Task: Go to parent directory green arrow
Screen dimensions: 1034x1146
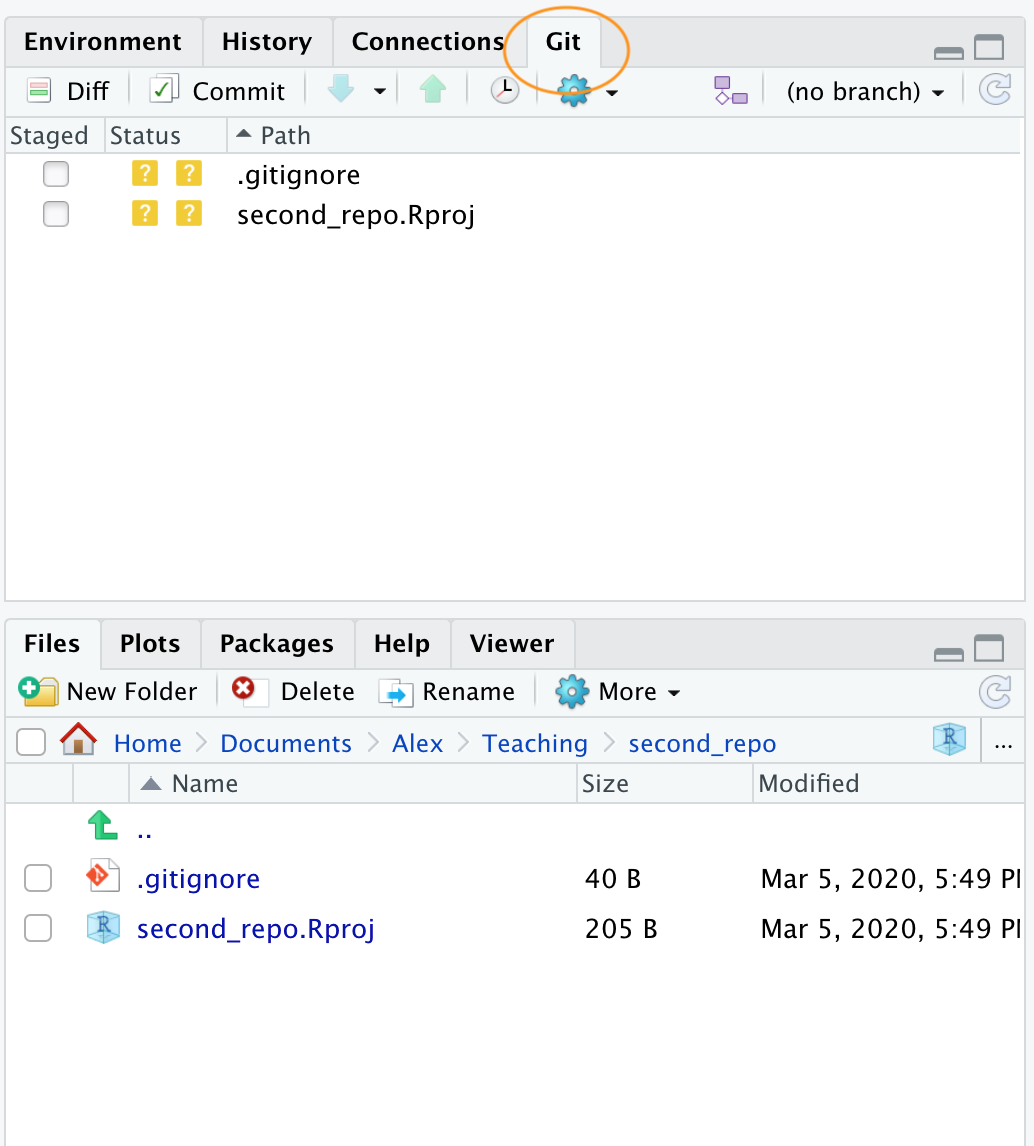Action: click(x=102, y=826)
